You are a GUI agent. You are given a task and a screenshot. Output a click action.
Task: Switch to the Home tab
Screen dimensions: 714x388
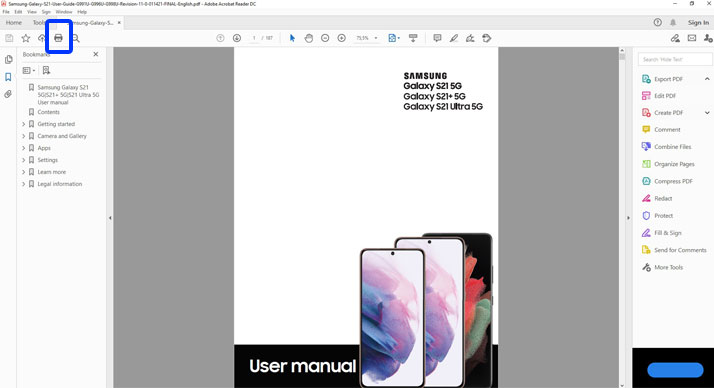[x=14, y=22]
